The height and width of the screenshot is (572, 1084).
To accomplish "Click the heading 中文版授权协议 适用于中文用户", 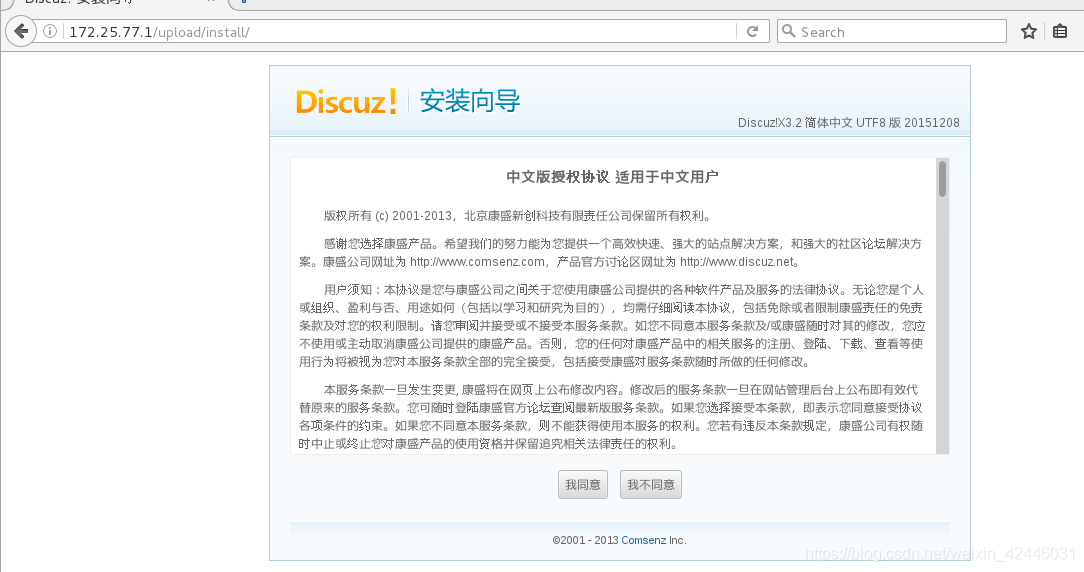I will coord(613,177).
